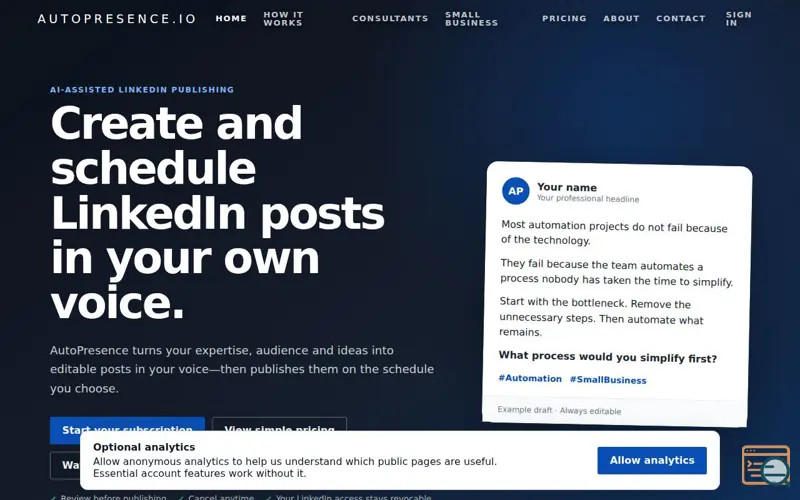
Task: Open the About nav link
Action: coord(621,18)
